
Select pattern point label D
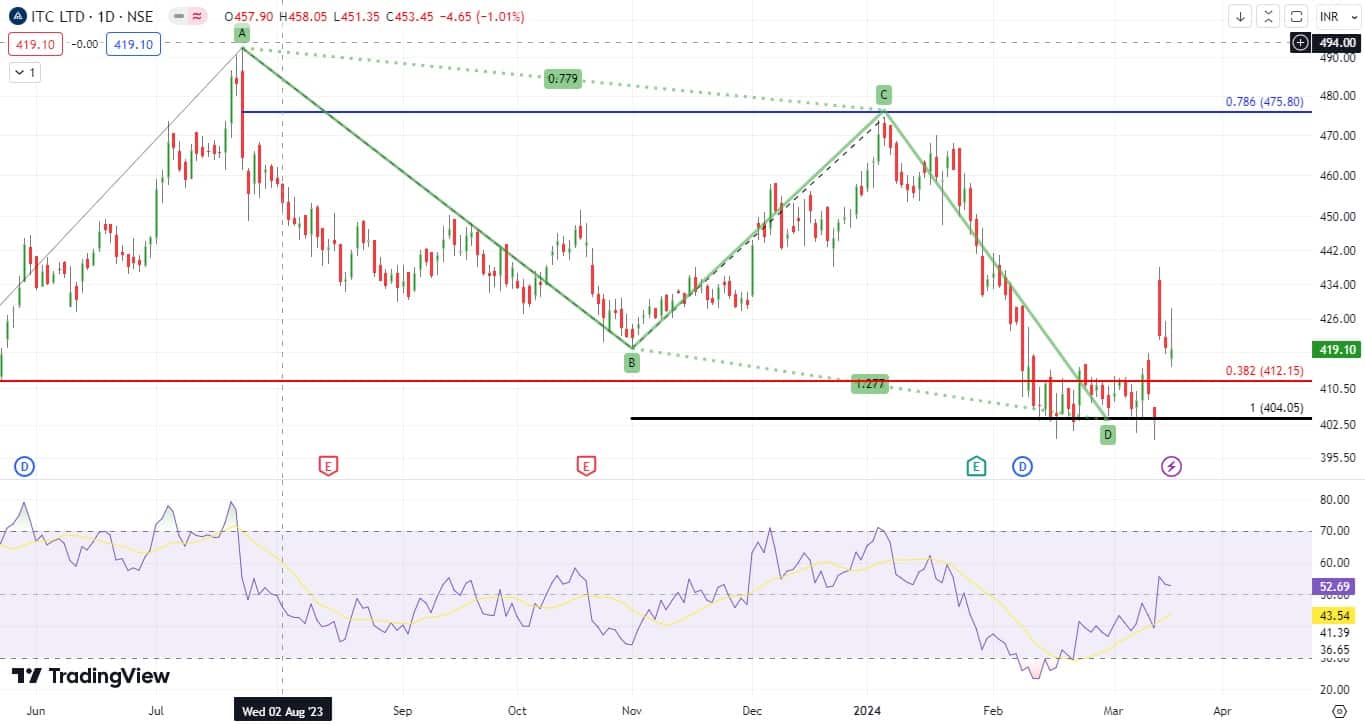point(1108,435)
